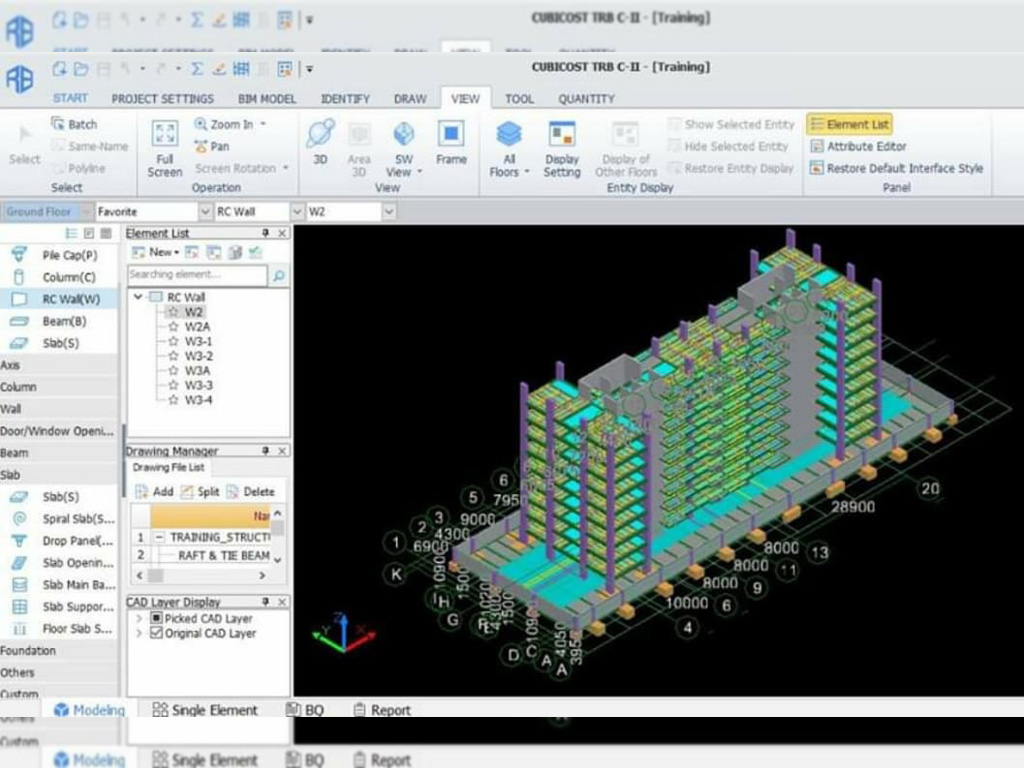This screenshot has height=768, width=1024.
Task: Toggle the favorite star for W3-2
Action: point(173,356)
